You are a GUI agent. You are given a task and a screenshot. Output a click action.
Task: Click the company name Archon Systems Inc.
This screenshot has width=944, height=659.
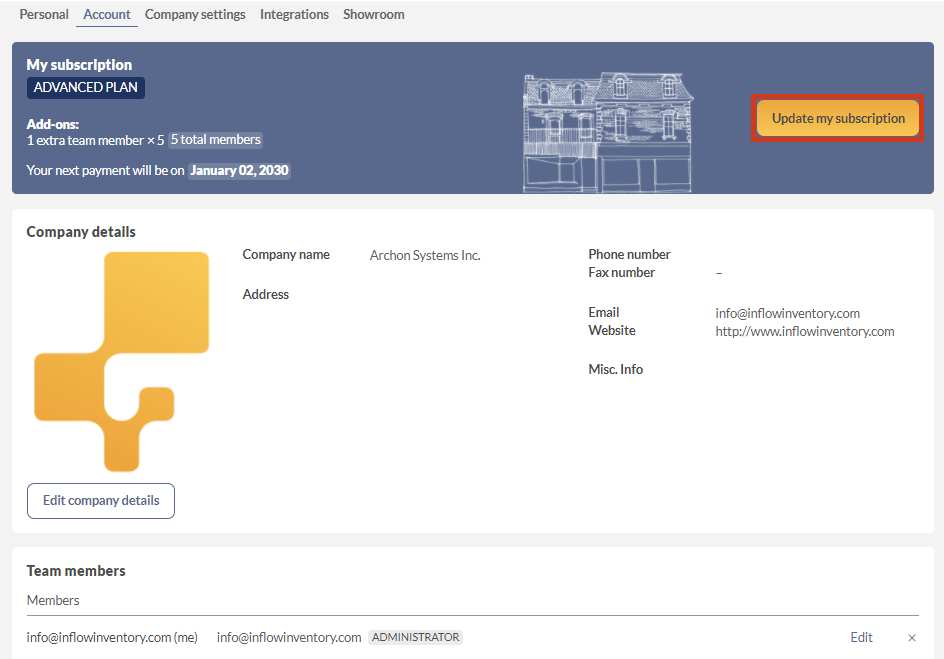(x=425, y=255)
